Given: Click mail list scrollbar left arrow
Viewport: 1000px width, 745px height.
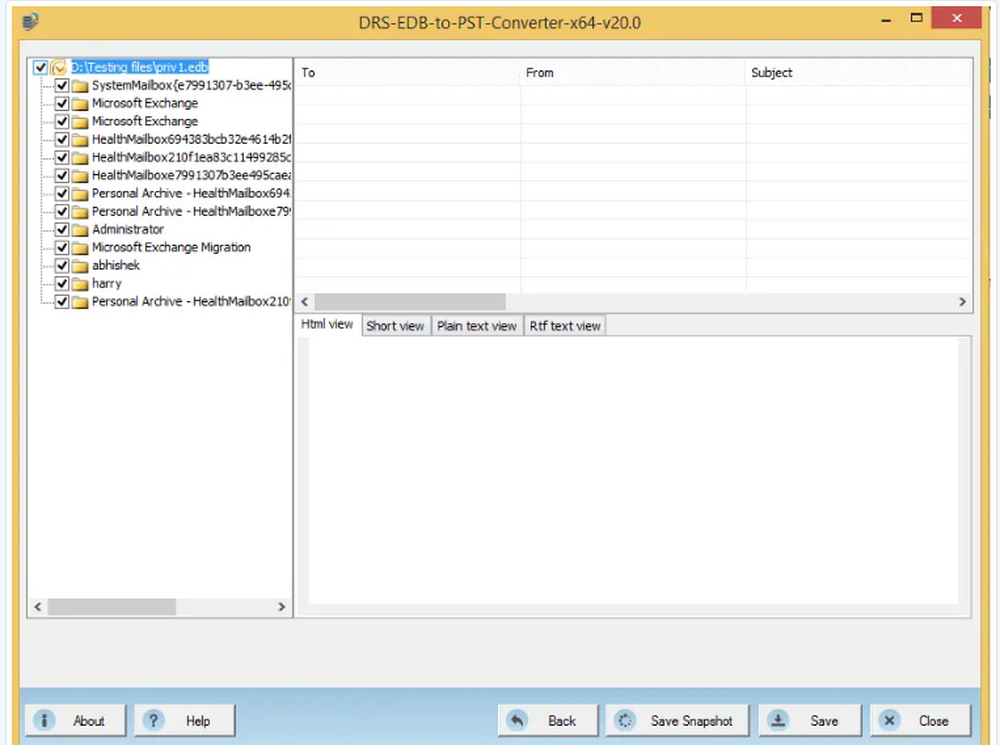Looking at the screenshot, I should pos(305,302).
